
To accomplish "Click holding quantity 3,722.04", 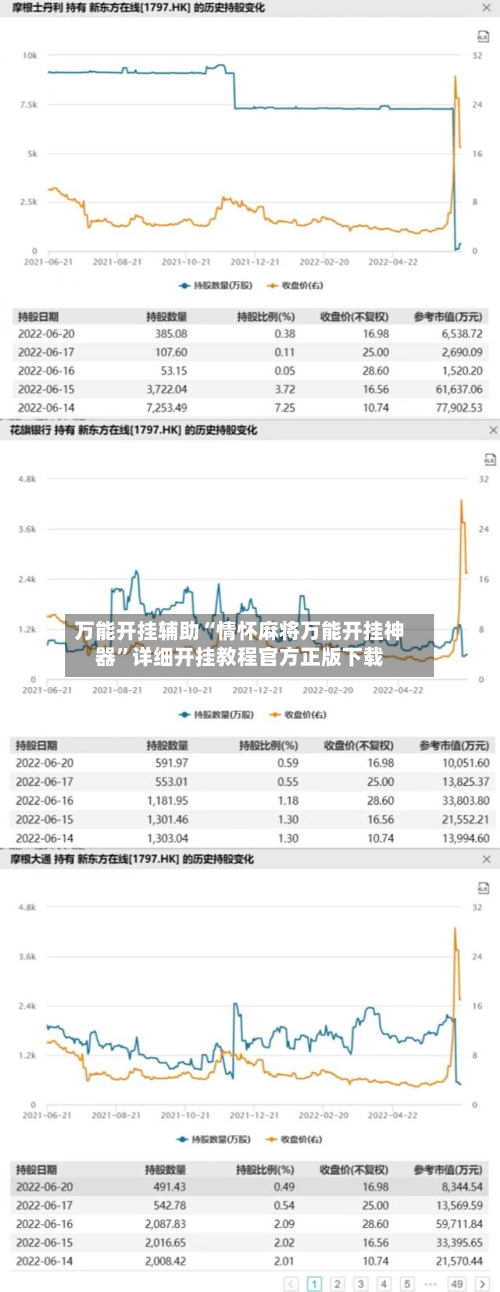I will [166, 389].
